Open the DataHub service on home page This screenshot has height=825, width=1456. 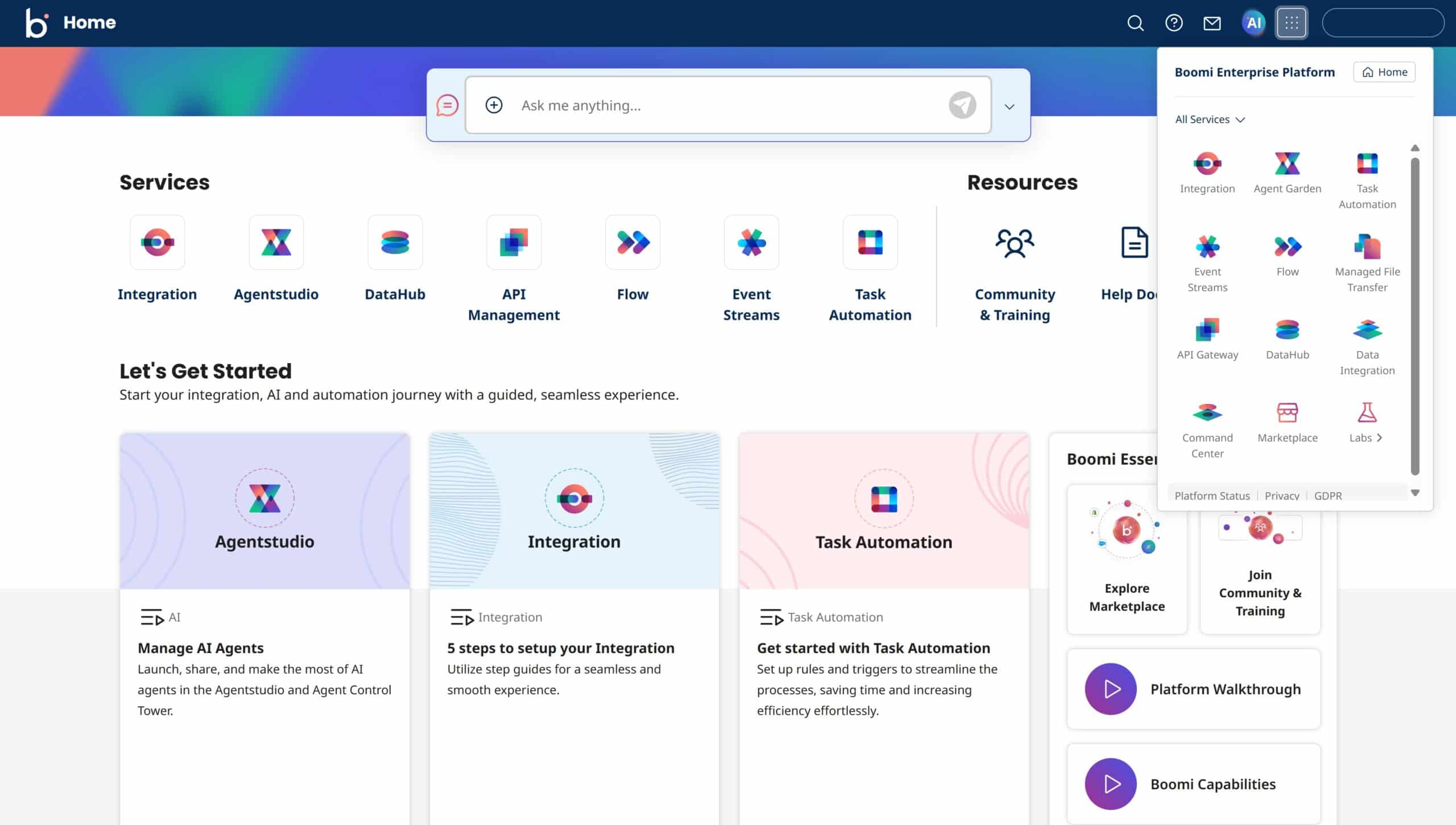395,243
